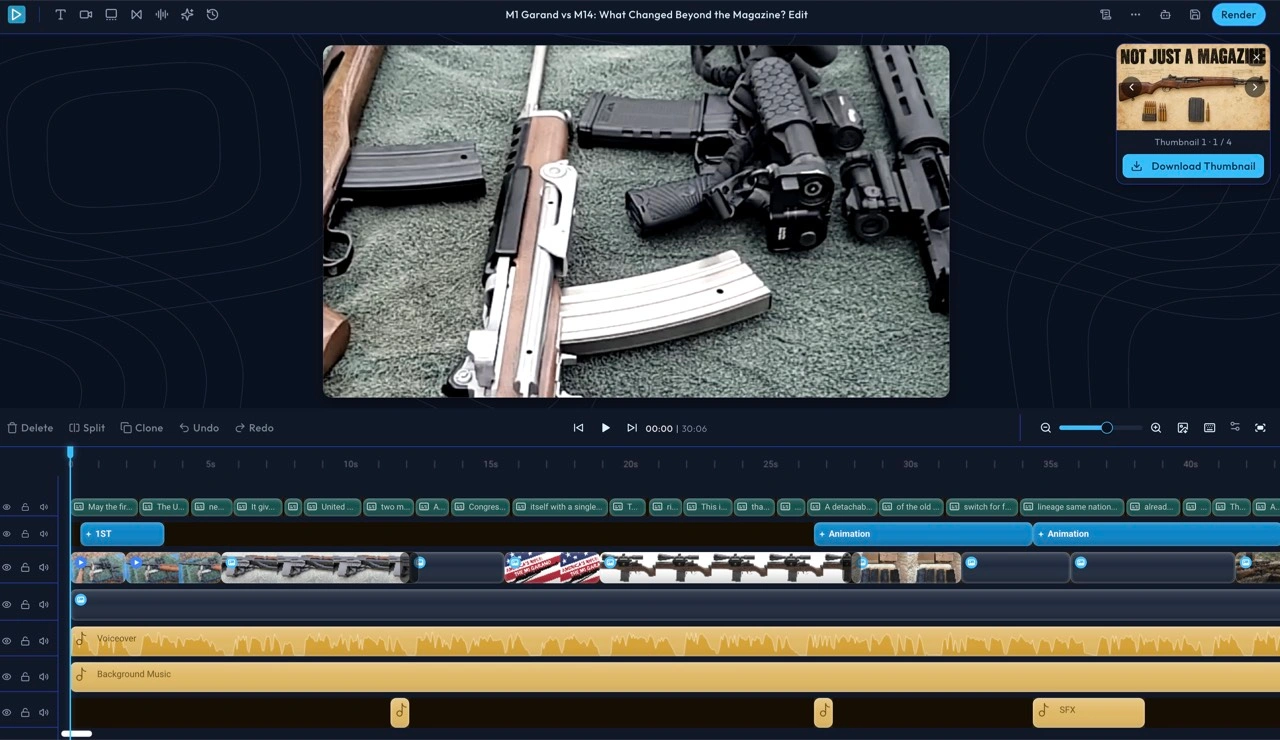Hide the captions track with eye icon
The image size is (1280, 740).
click(x=7, y=507)
